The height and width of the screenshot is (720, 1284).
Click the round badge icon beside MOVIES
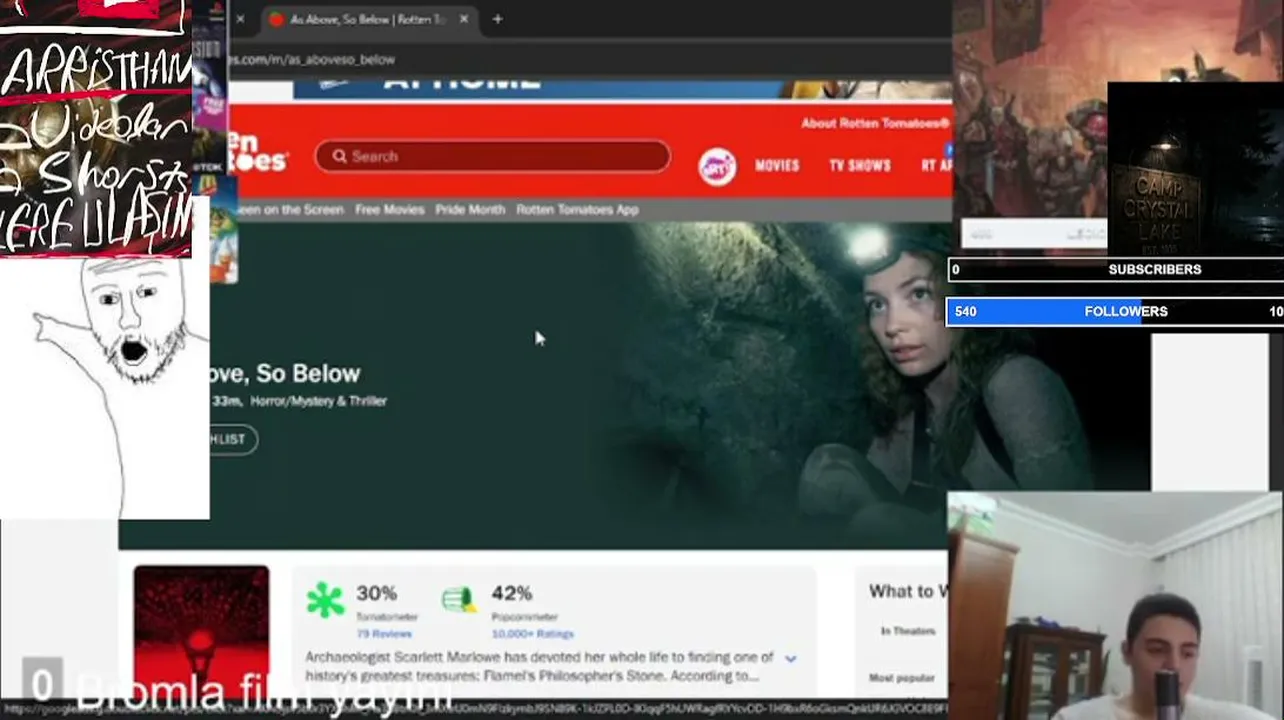[x=717, y=166]
